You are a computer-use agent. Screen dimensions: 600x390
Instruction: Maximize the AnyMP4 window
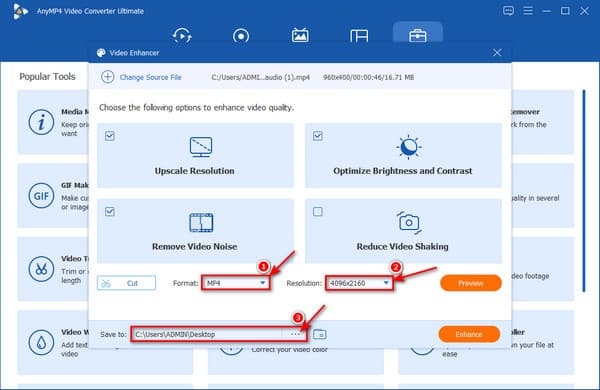tap(565, 11)
